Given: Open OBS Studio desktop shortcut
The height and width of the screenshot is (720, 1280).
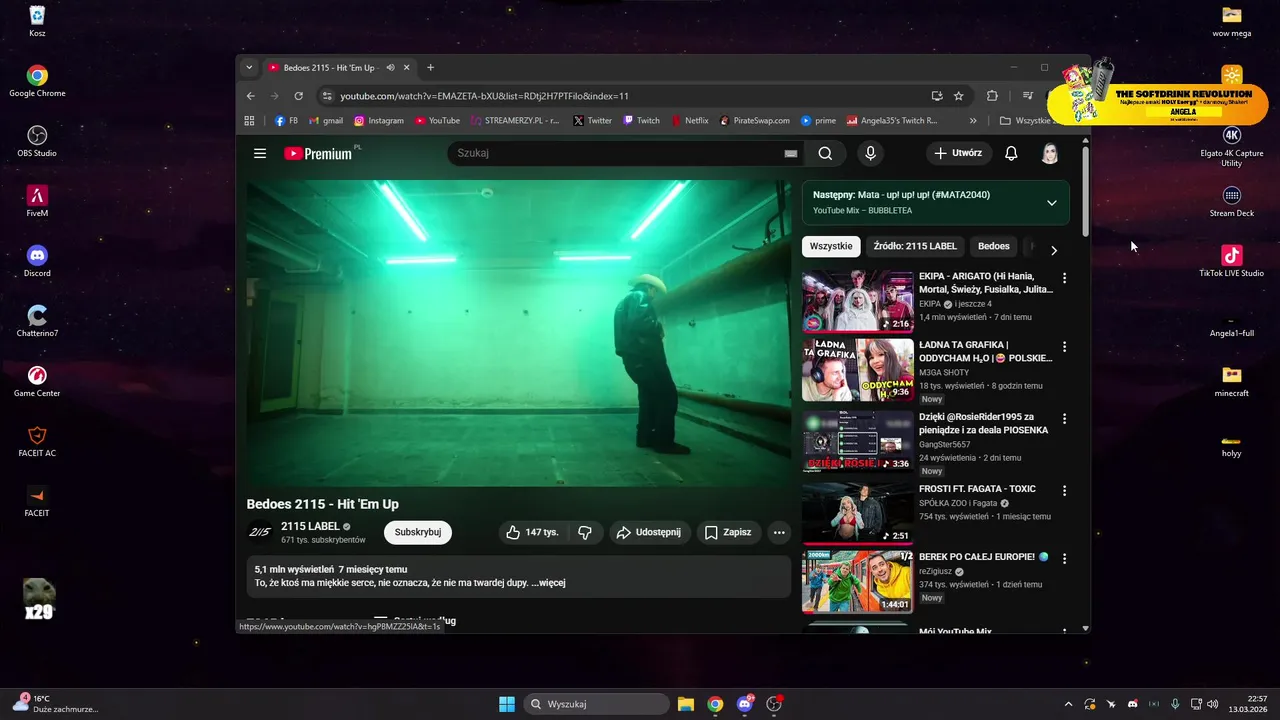Looking at the screenshot, I should pyautogui.click(x=37, y=140).
